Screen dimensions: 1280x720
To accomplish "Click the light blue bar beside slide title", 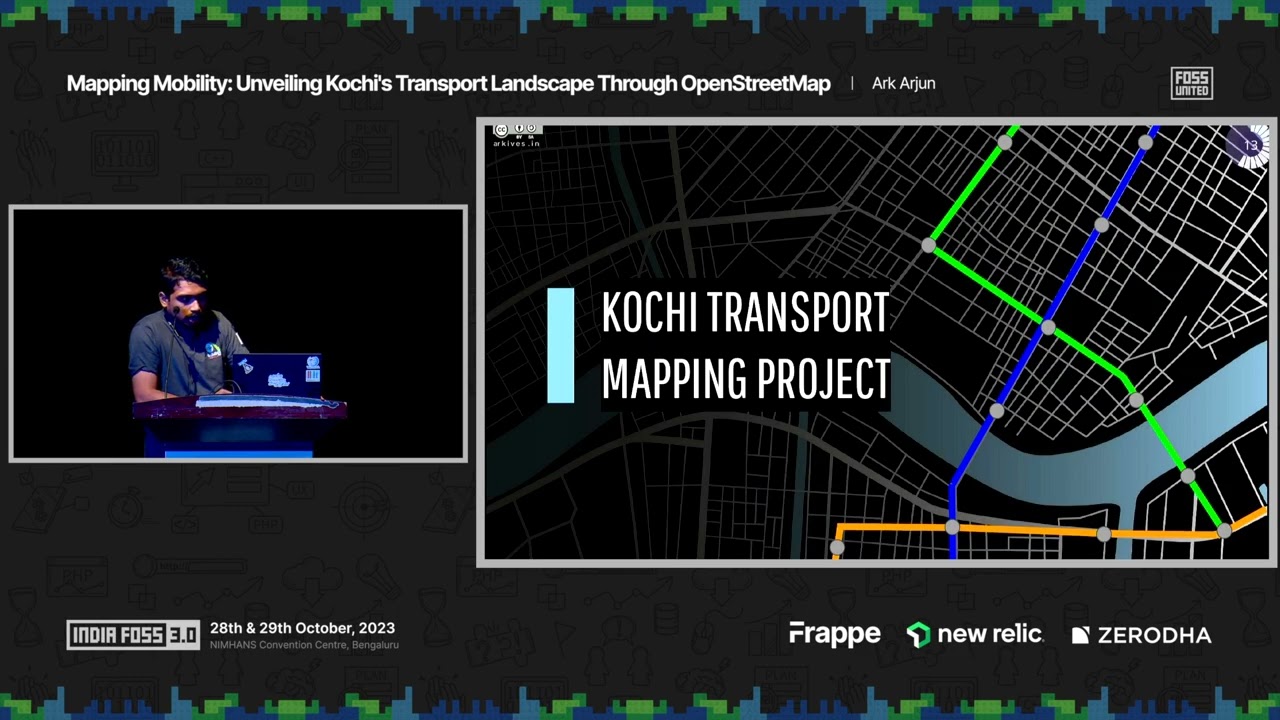I will (x=561, y=346).
